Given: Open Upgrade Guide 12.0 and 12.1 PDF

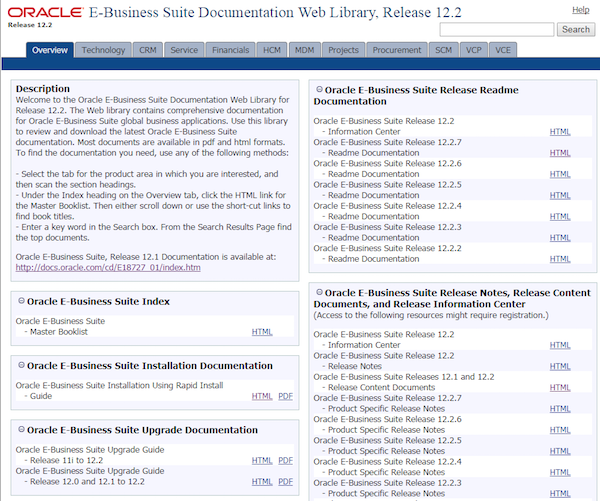Looking at the screenshot, I should [x=285, y=482].
